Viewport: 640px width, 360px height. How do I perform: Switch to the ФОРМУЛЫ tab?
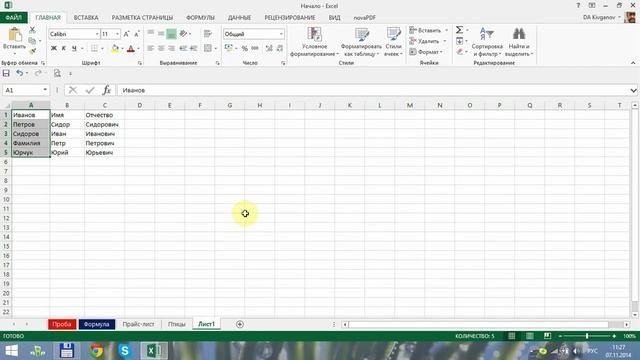pos(200,18)
